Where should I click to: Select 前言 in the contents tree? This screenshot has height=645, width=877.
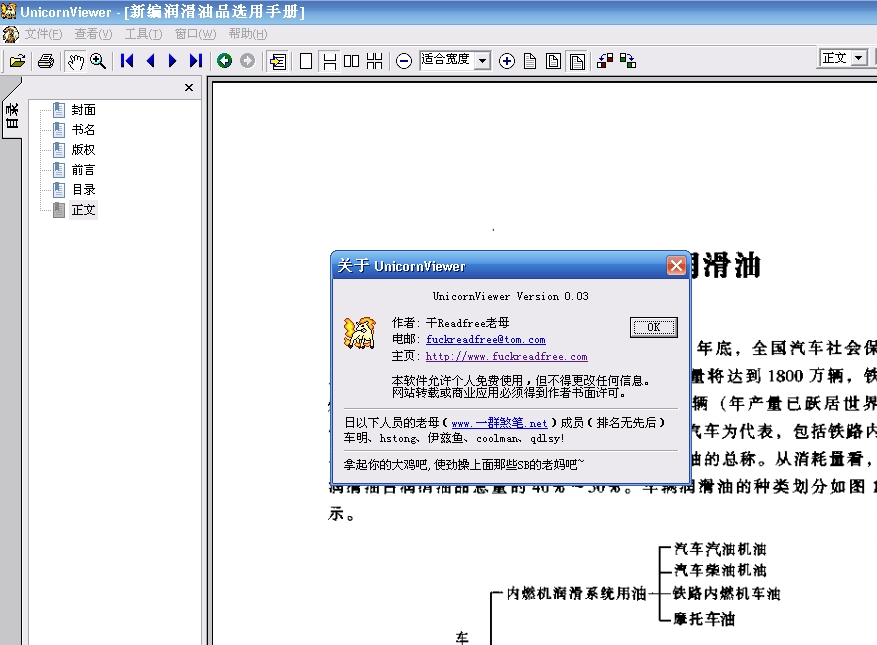pos(83,170)
